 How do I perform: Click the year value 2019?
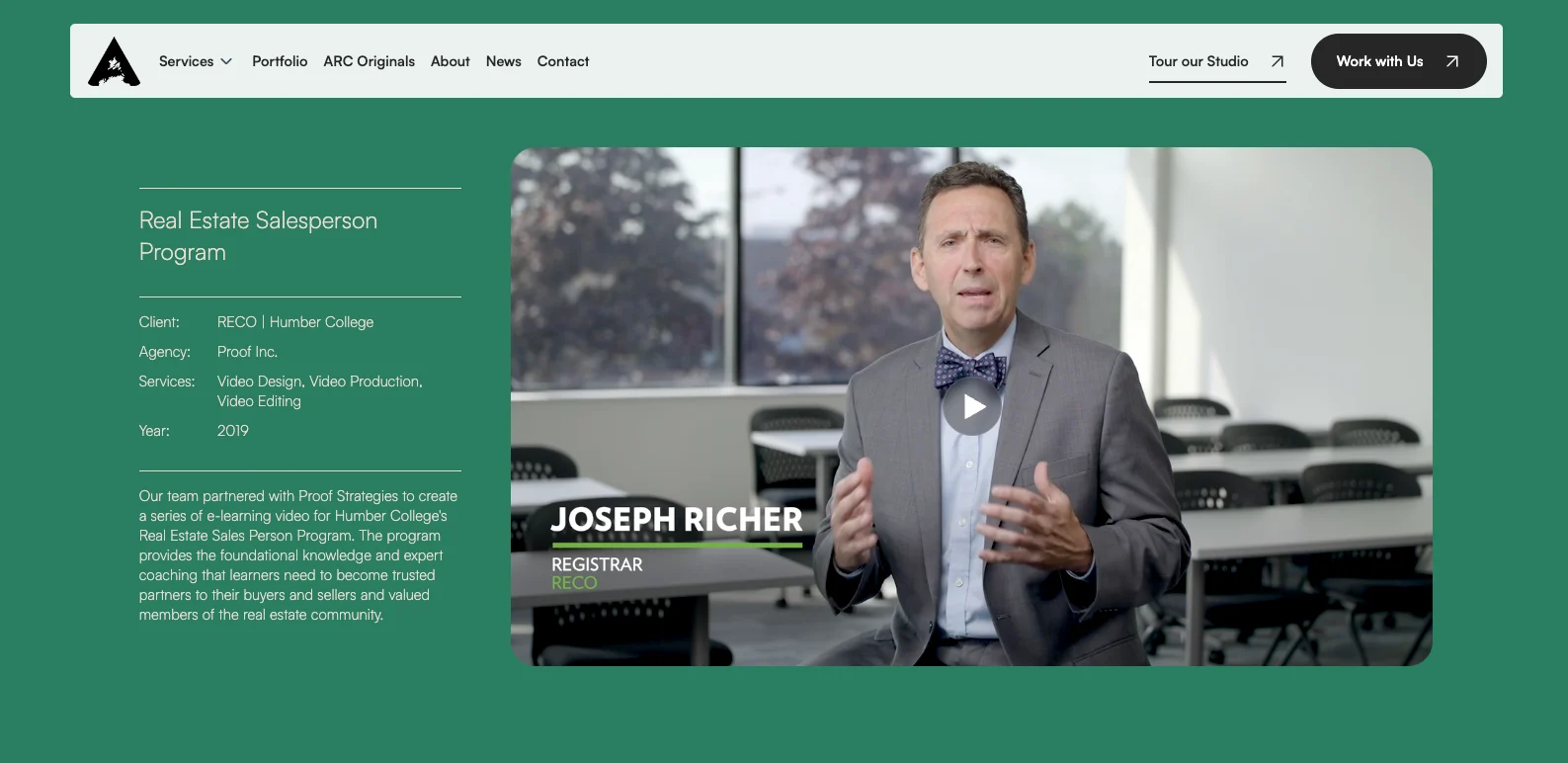point(233,431)
